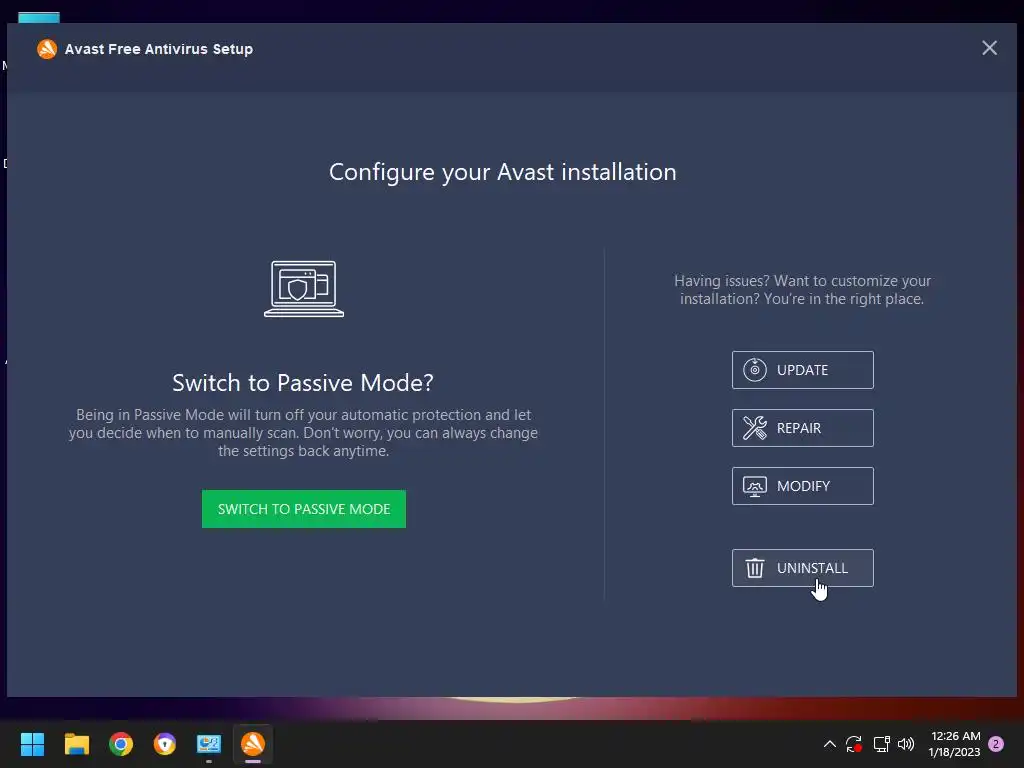Click the 'Switch to Passive Mode?' heading
The width and height of the screenshot is (1024, 768).
pyautogui.click(x=303, y=383)
